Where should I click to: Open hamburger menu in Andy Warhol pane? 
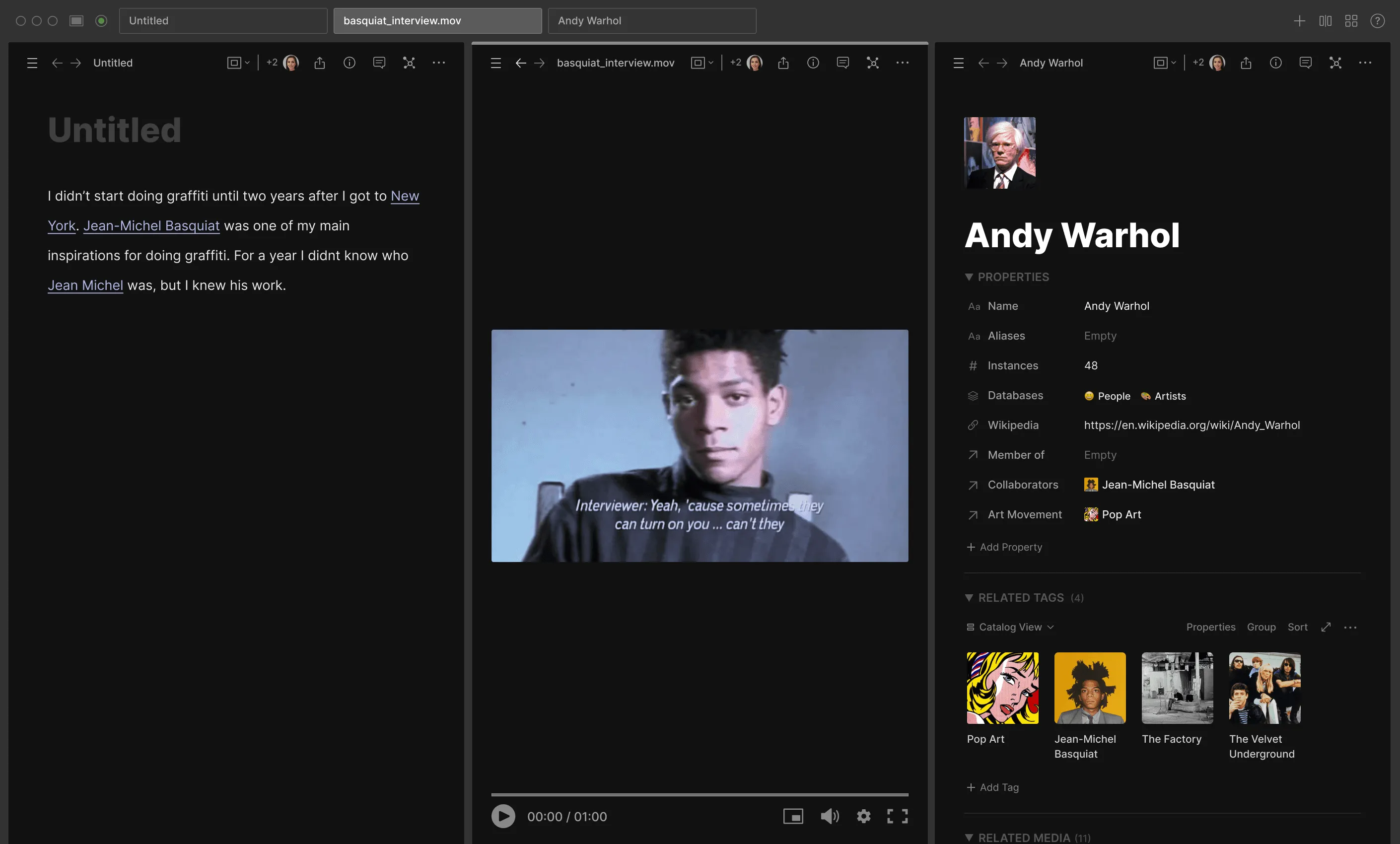[x=959, y=63]
